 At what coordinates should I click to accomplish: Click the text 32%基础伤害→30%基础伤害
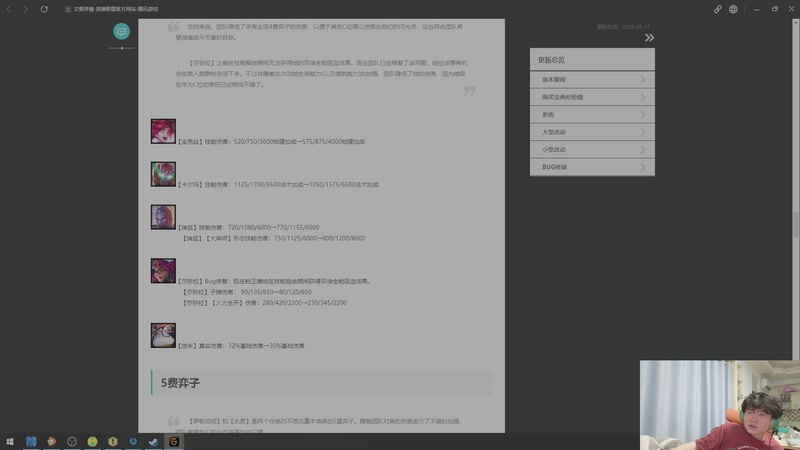click(x=266, y=346)
